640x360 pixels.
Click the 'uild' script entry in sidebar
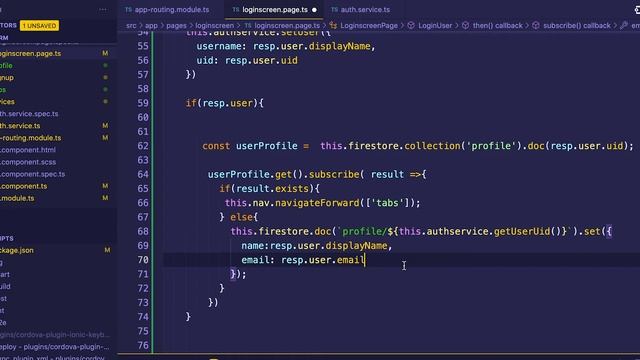tap(5, 287)
